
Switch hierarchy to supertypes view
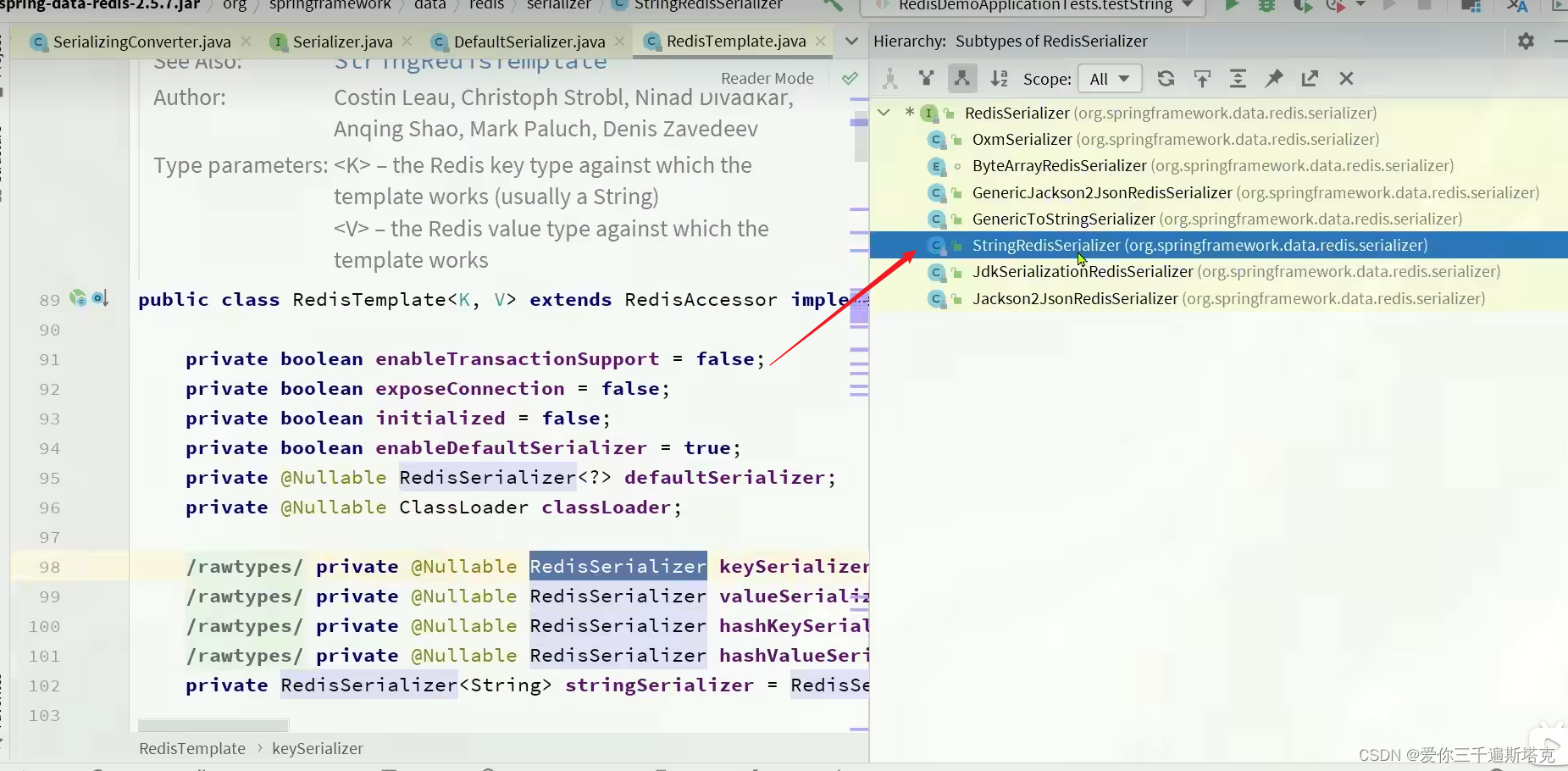click(928, 78)
